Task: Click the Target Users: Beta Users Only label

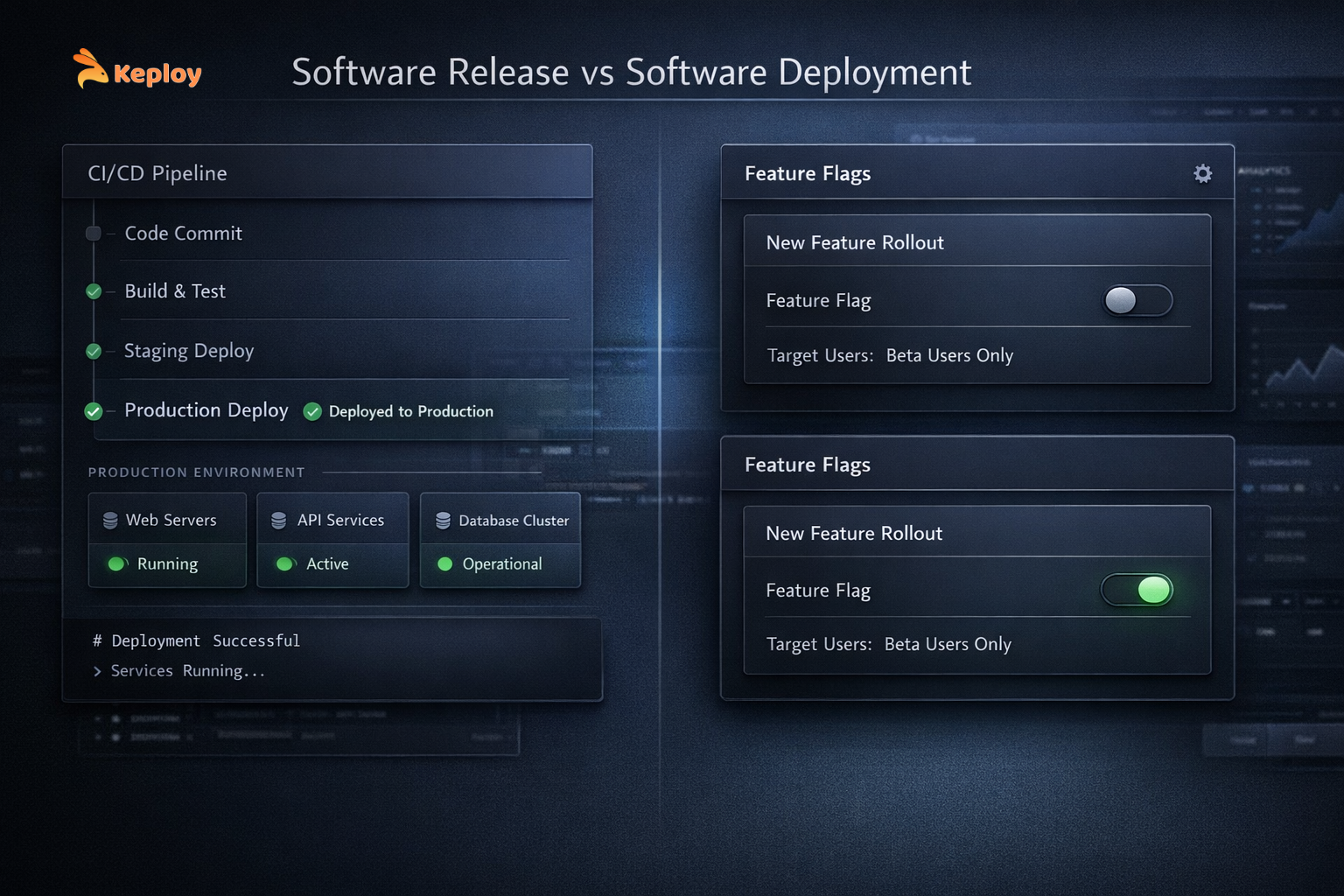Action: pyautogui.click(x=890, y=355)
